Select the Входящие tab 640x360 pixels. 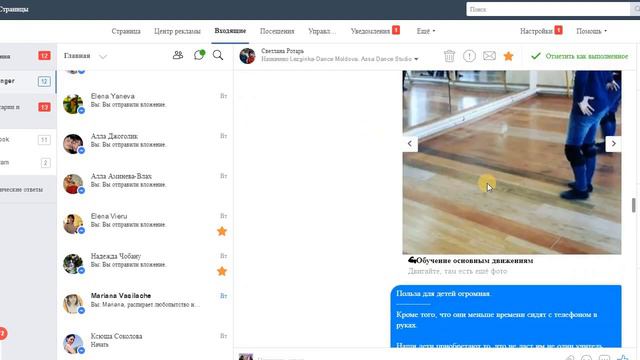tap(230, 31)
